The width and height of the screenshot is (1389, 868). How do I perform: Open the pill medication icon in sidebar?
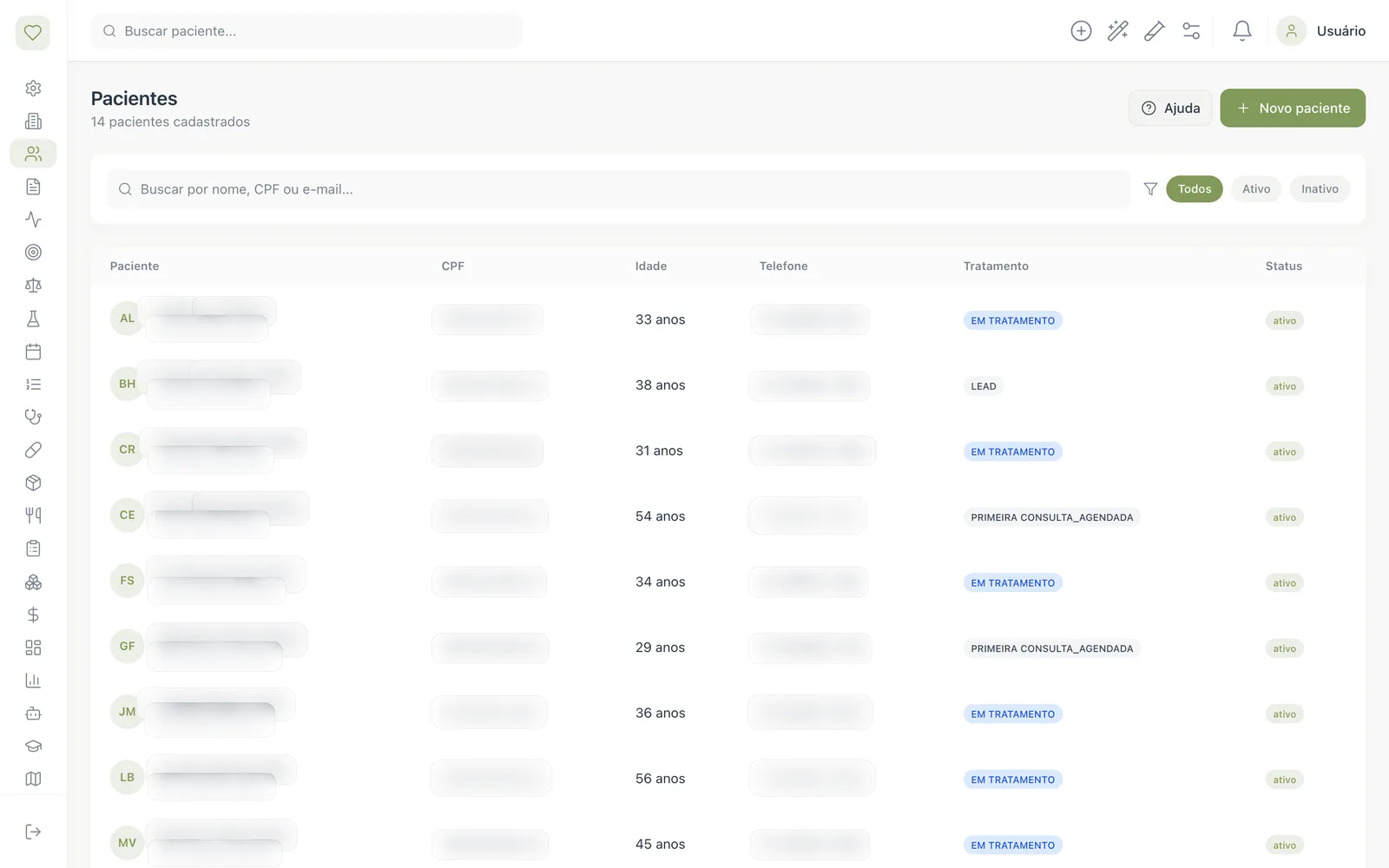click(33, 450)
